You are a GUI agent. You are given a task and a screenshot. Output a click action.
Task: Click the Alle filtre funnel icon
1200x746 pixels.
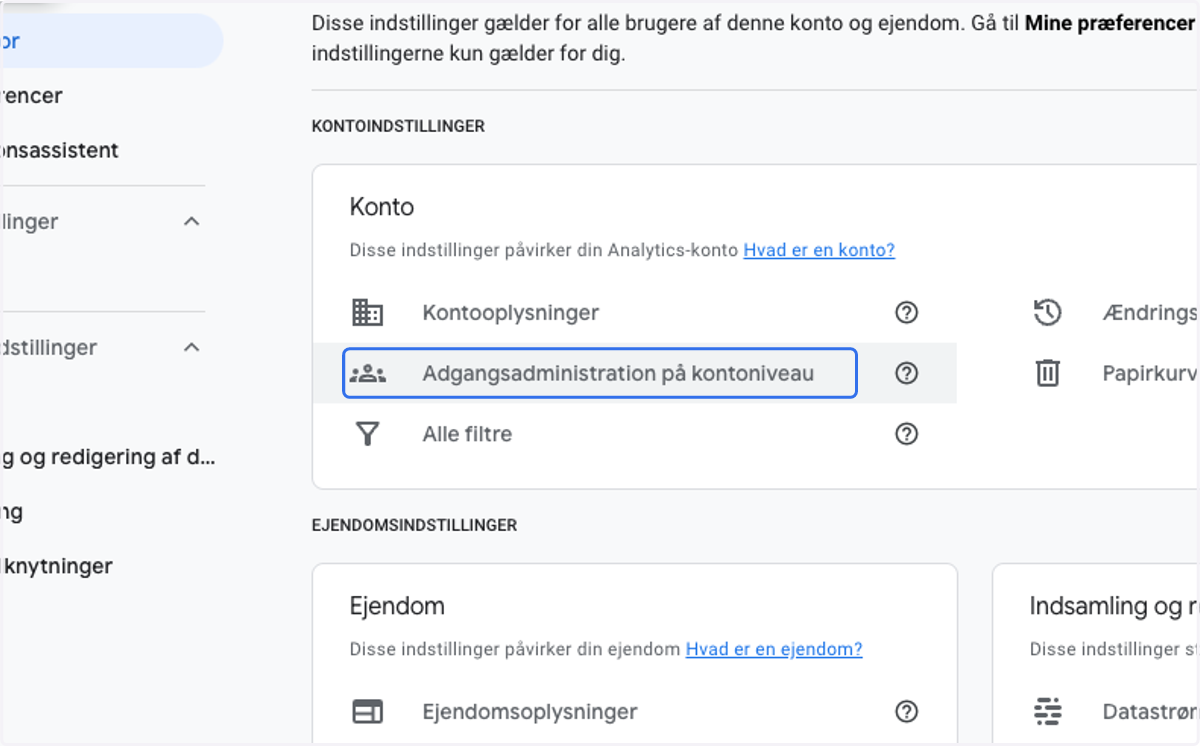coord(368,434)
